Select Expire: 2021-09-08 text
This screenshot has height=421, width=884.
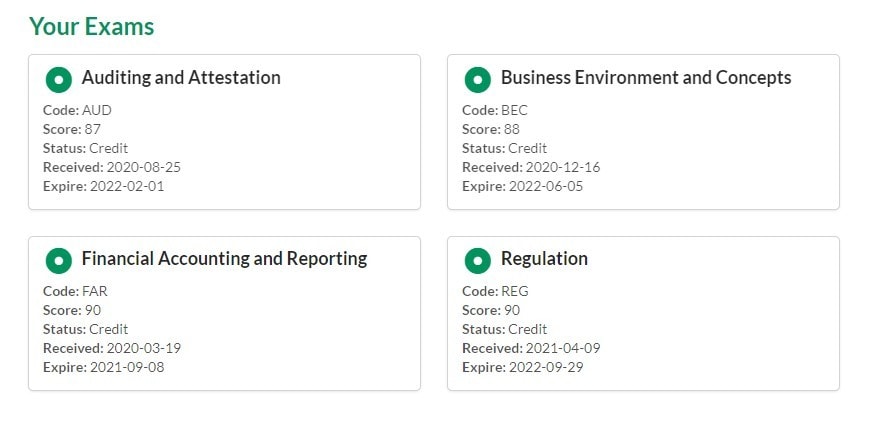103,367
